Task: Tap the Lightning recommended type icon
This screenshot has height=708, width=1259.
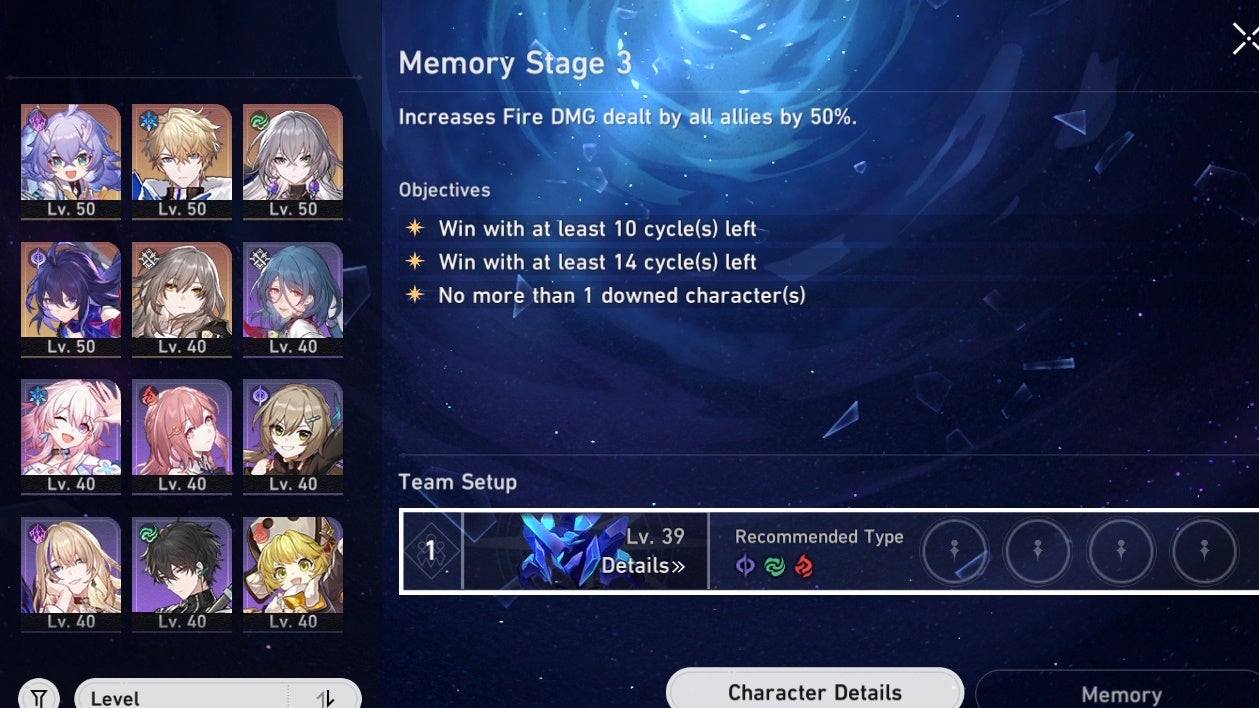Action: tap(745, 567)
